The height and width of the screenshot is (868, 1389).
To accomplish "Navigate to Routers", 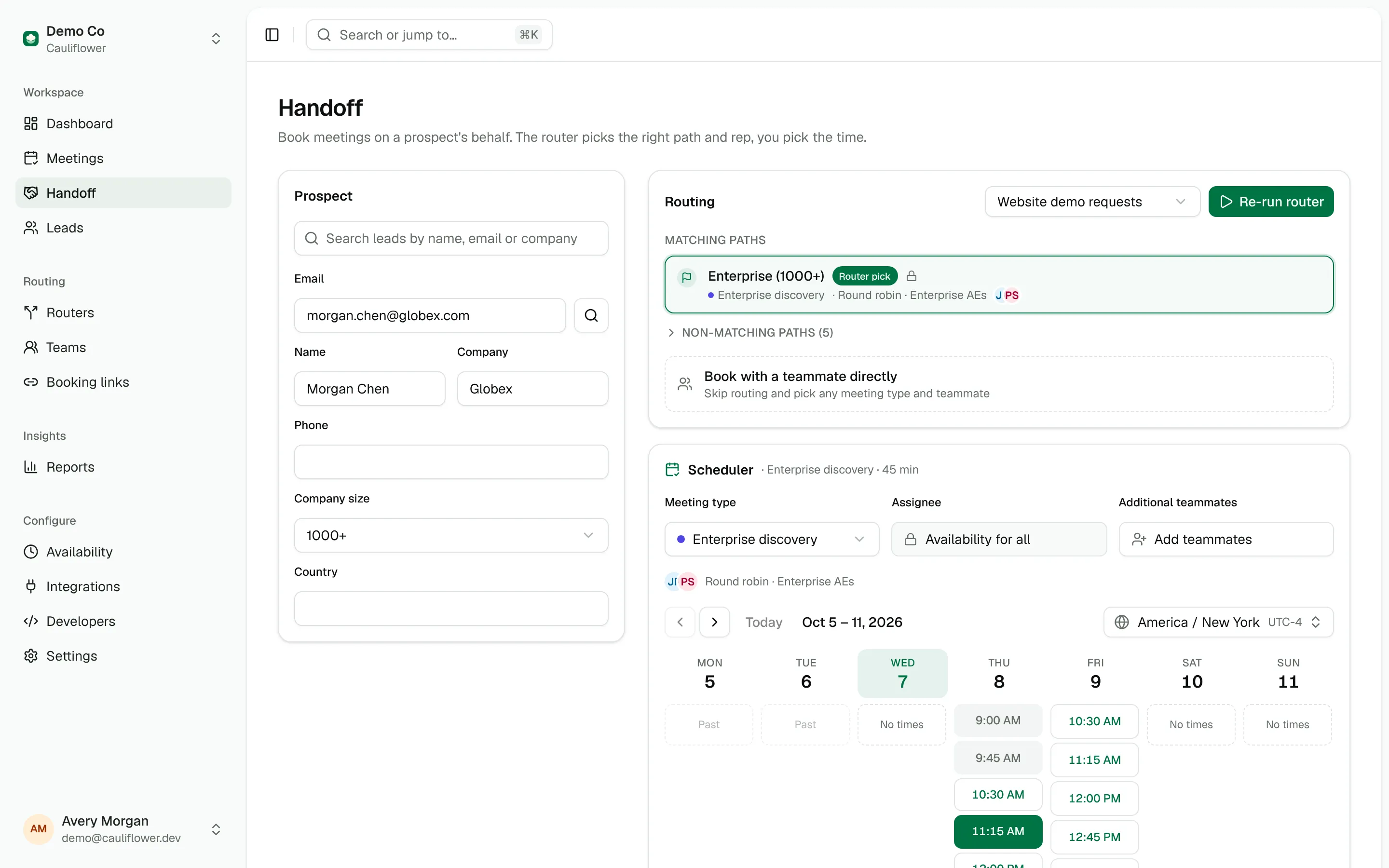I will click(x=123, y=313).
